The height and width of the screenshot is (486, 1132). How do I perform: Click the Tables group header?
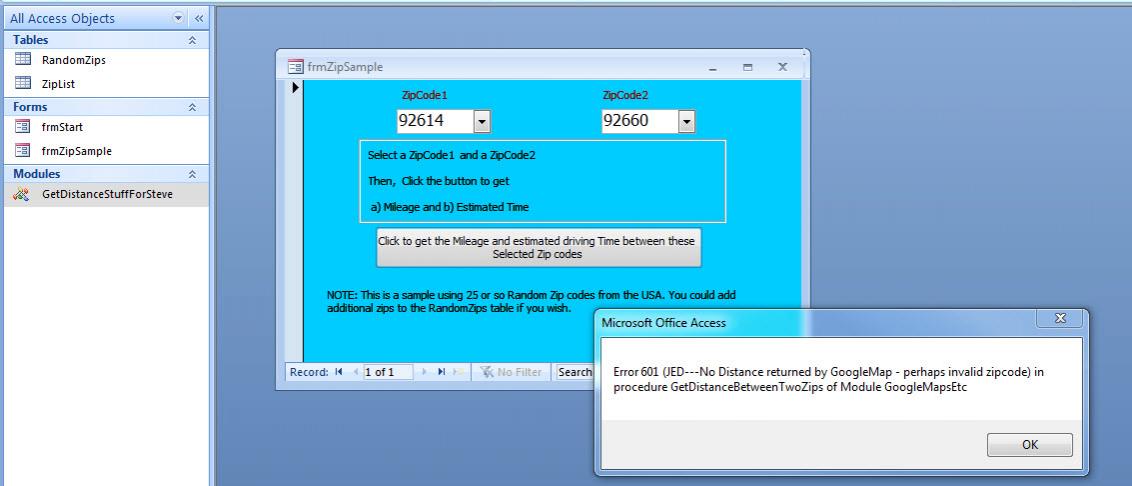107,40
